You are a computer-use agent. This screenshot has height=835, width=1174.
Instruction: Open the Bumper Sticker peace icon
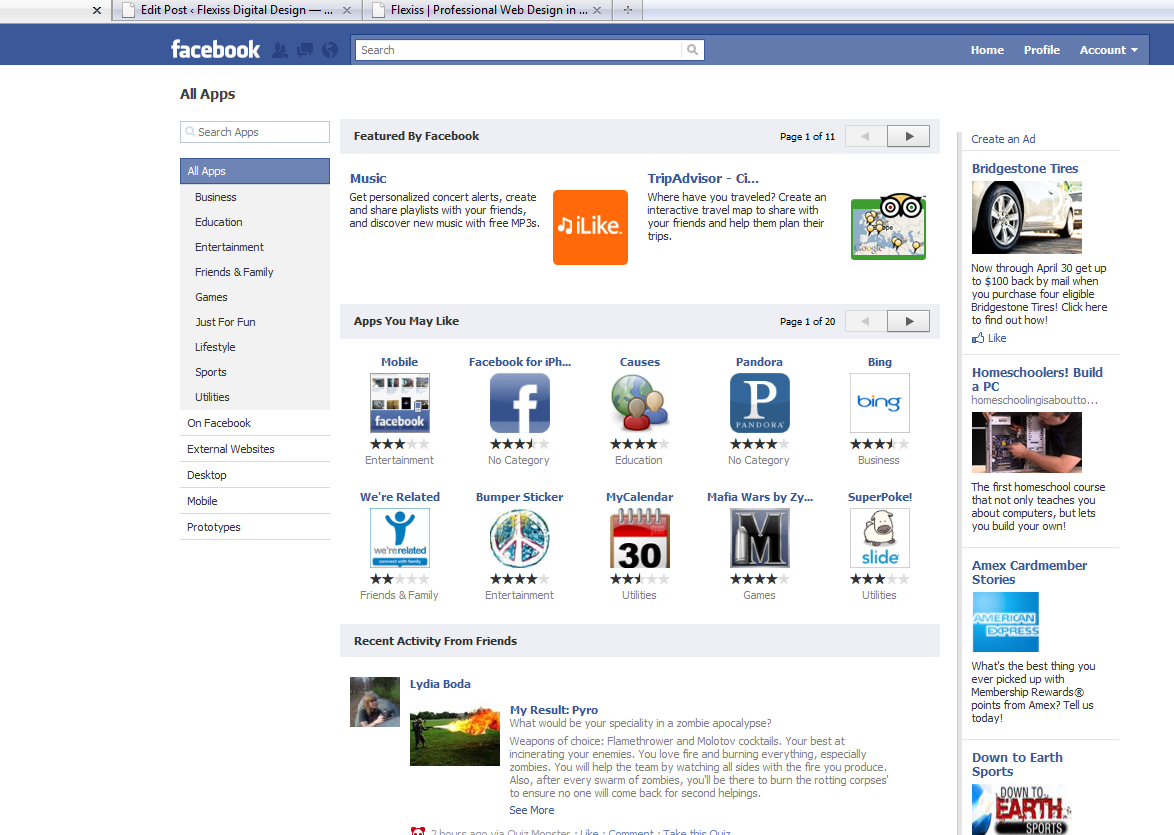[520, 538]
